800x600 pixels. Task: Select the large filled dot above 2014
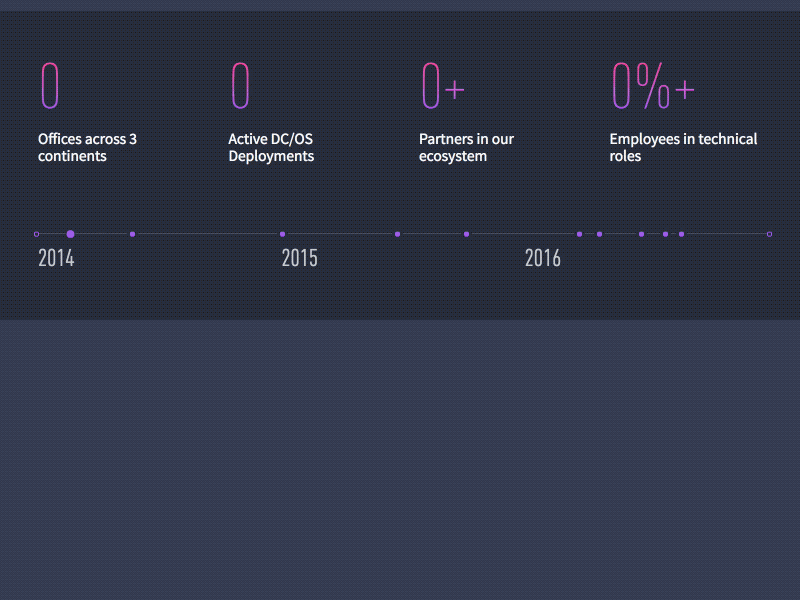point(70,233)
